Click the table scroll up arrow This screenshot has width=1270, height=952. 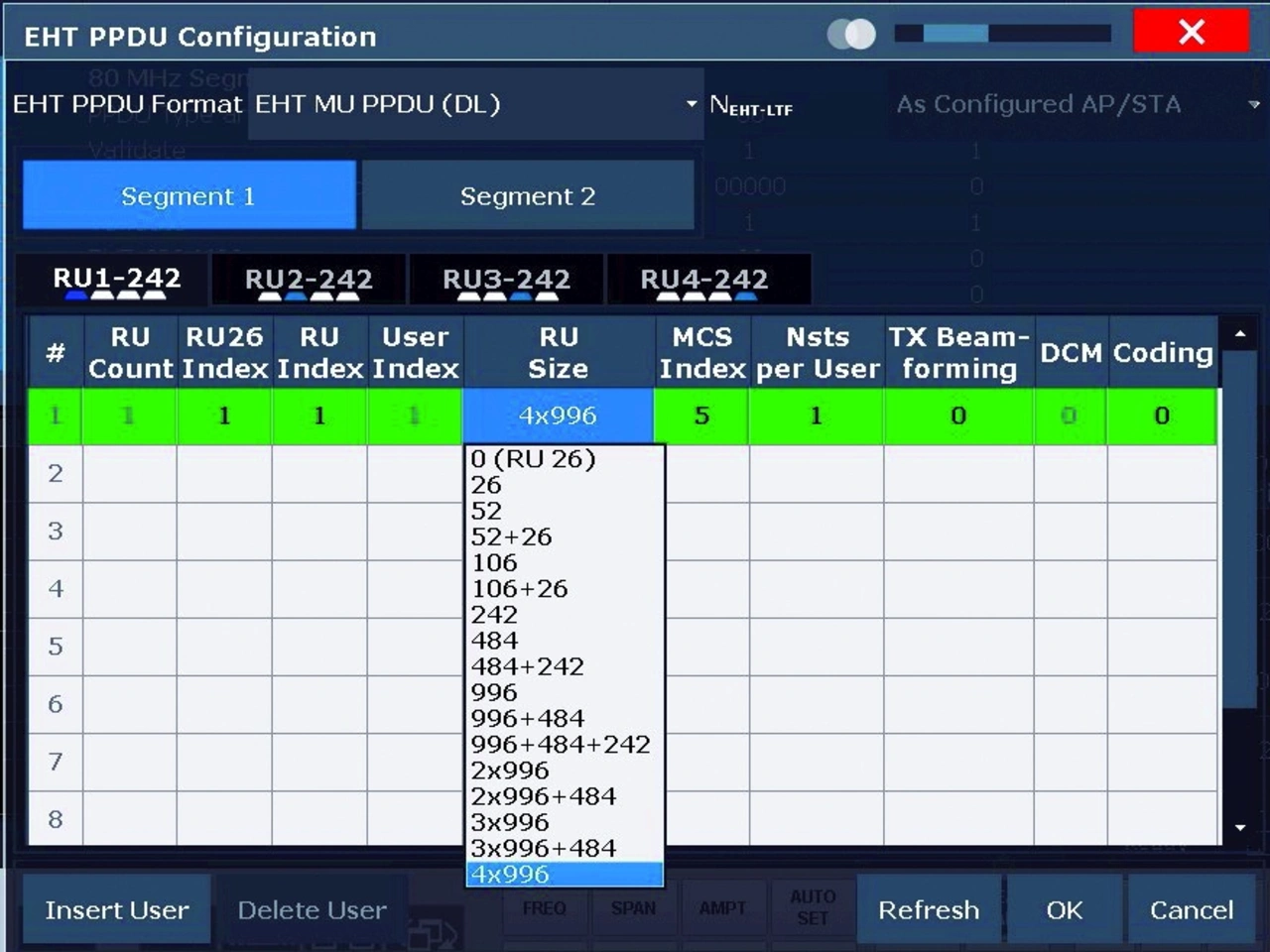pyautogui.click(x=1239, y=335)
